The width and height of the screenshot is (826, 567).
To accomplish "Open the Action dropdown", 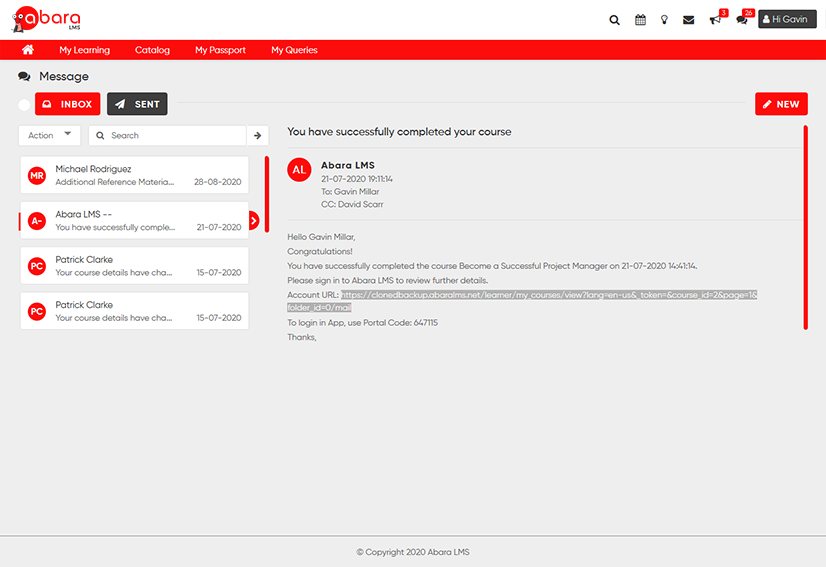I will pos(50,135).
